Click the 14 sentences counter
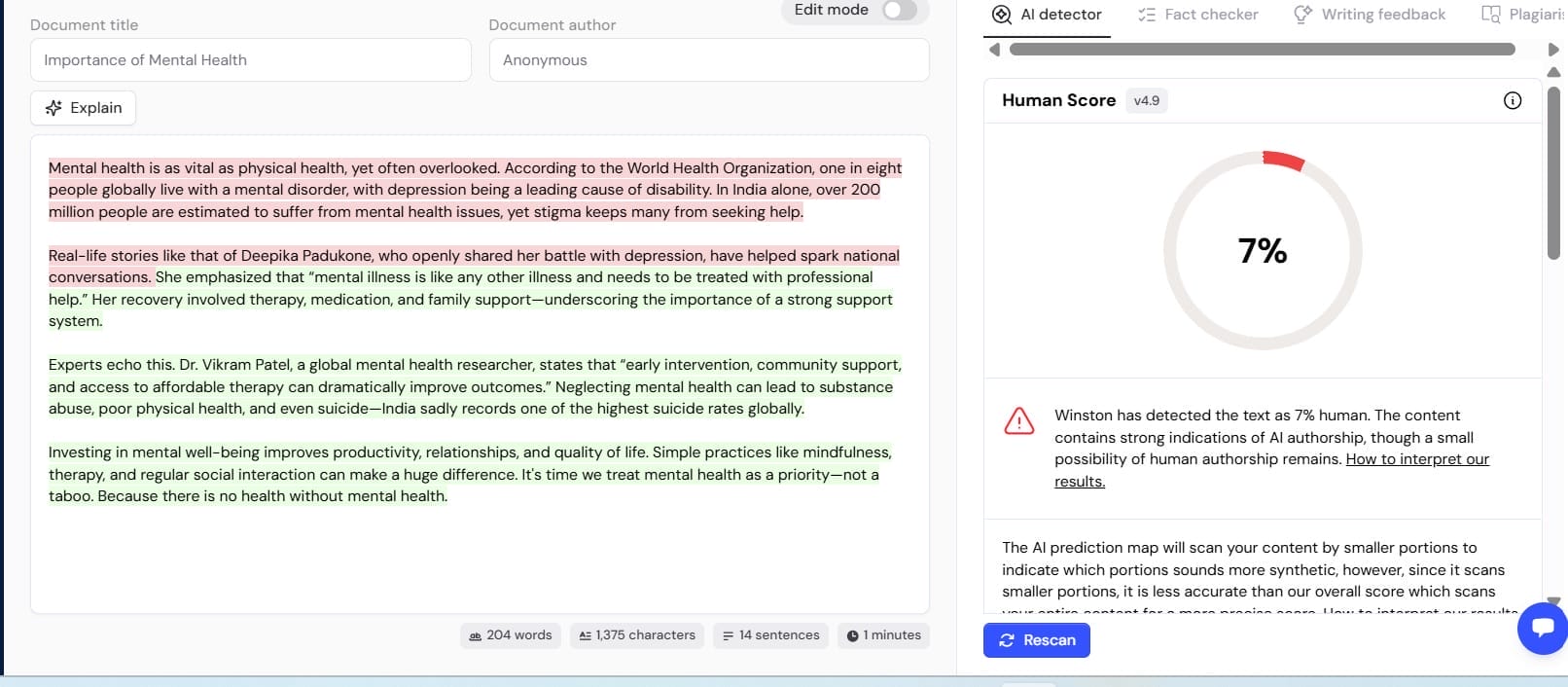 click(x=770, y=635)
